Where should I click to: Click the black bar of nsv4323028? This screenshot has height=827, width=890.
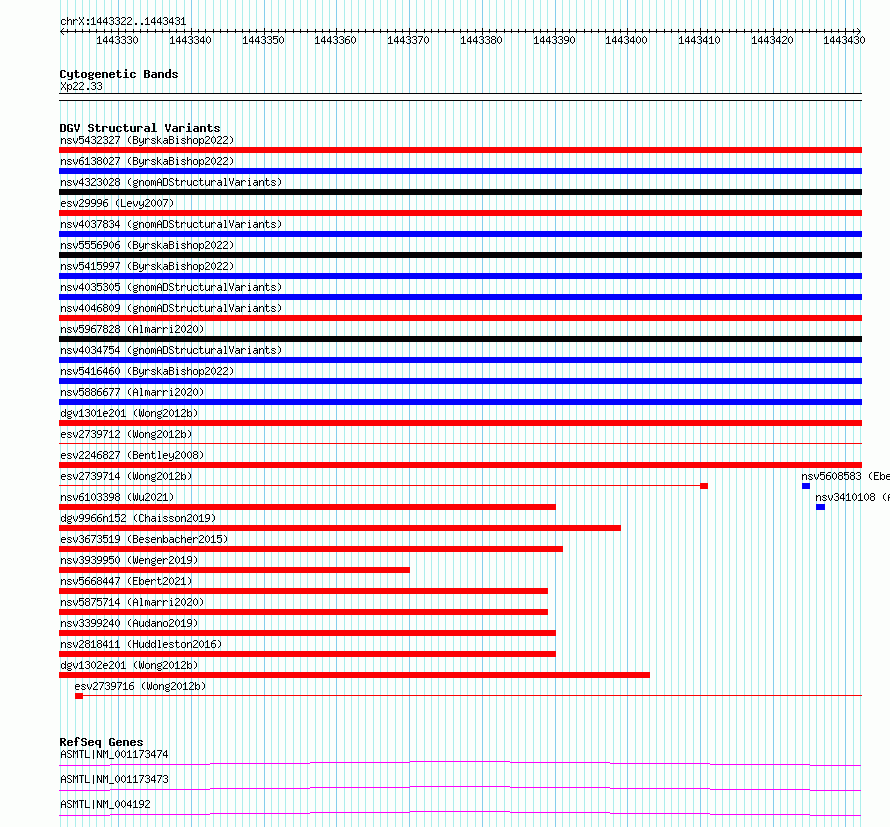460,192
